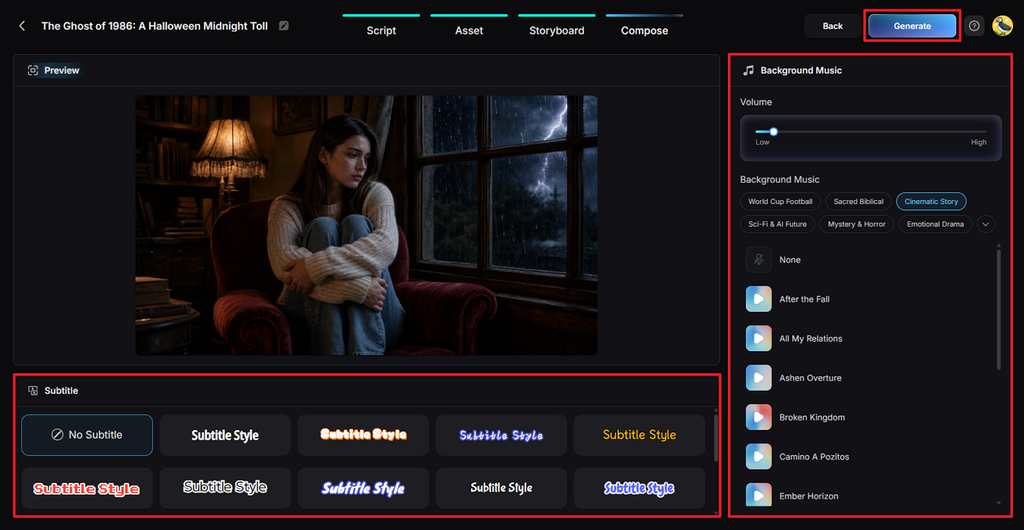Viewport: 1024px width, 530px height.
Task: Play the Camino A Pozitos track
Action: tap(758, 456)
